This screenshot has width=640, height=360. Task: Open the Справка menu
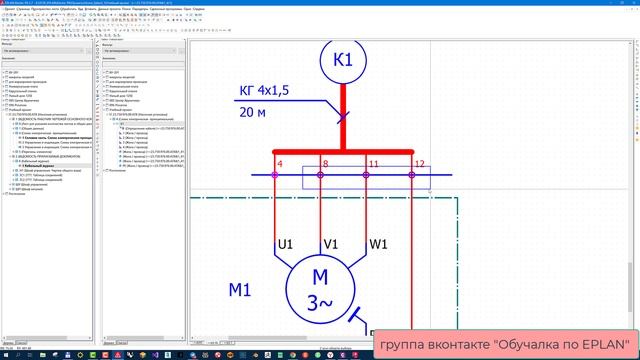point(199,9)
